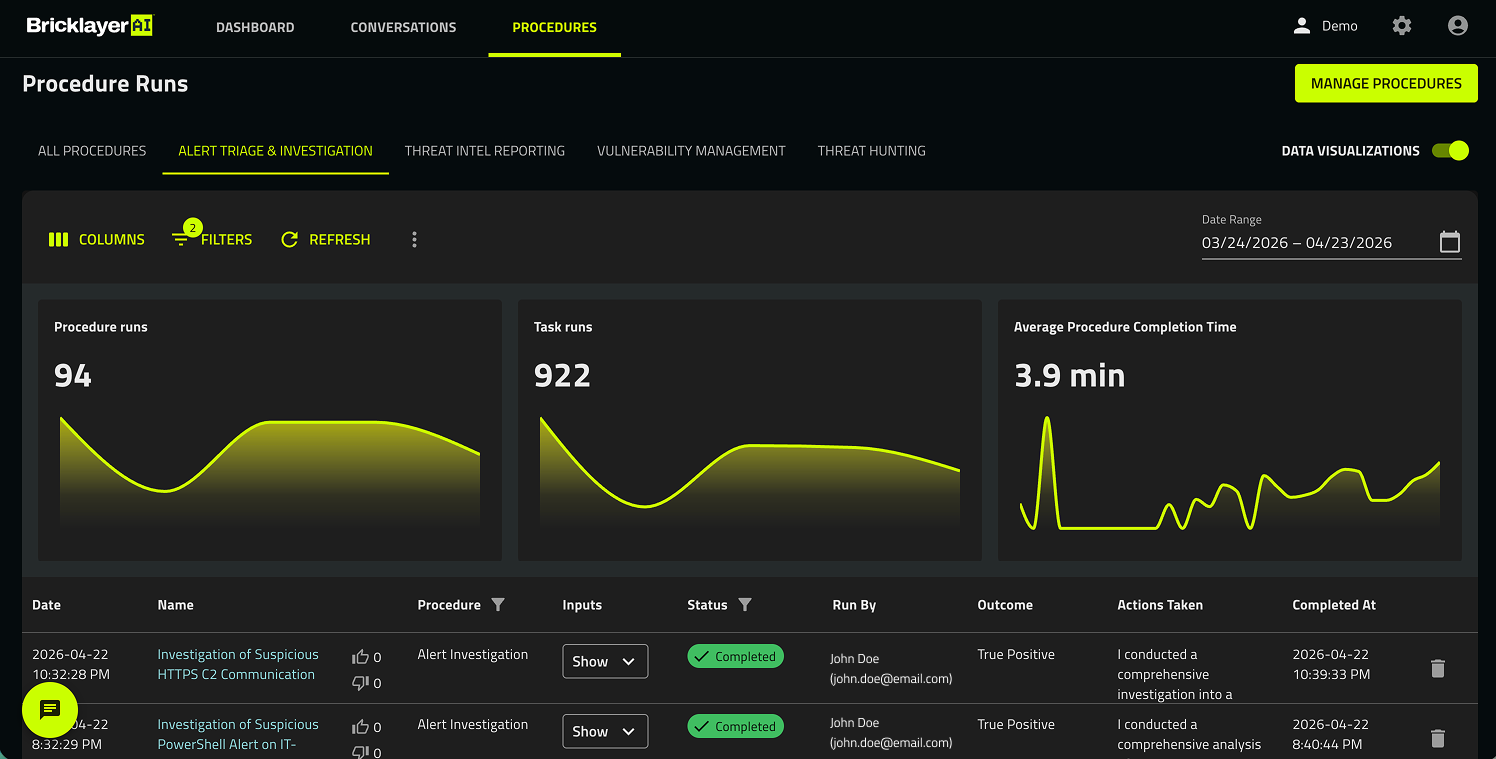This screenshot has width=1496, height=759.
Task: Open Investigation of Suspicious PowerShell Alert link
Action: (x=238, y=735)
